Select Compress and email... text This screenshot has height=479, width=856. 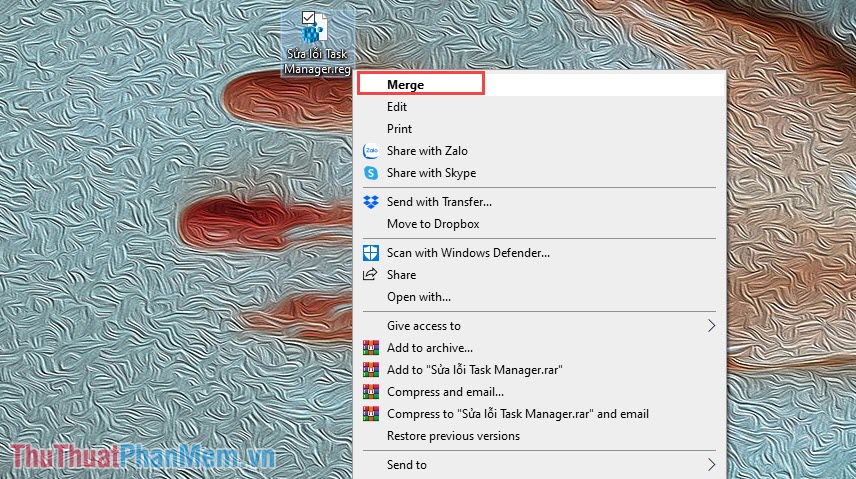pyautogui.click(x=445, y=392)
